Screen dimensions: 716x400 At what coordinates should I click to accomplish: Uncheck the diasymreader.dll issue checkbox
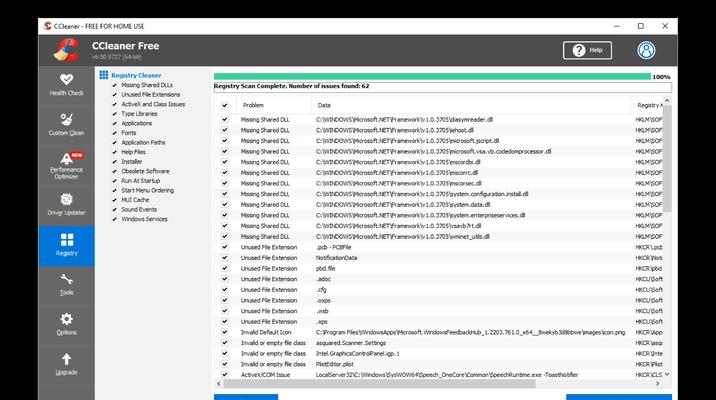pos(225,120)
